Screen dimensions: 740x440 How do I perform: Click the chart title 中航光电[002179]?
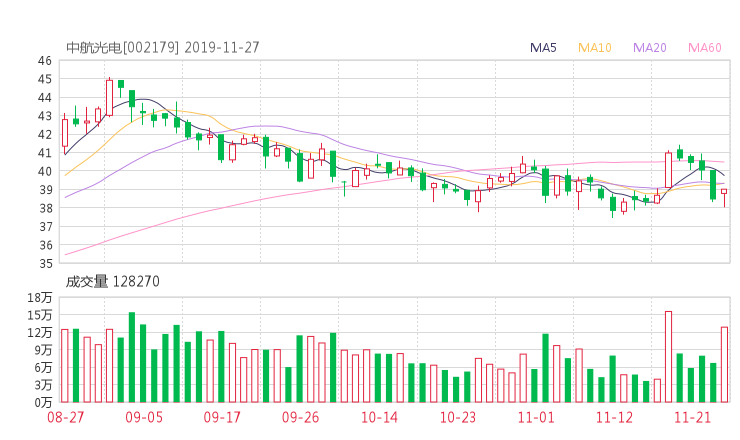coord(123,48)
